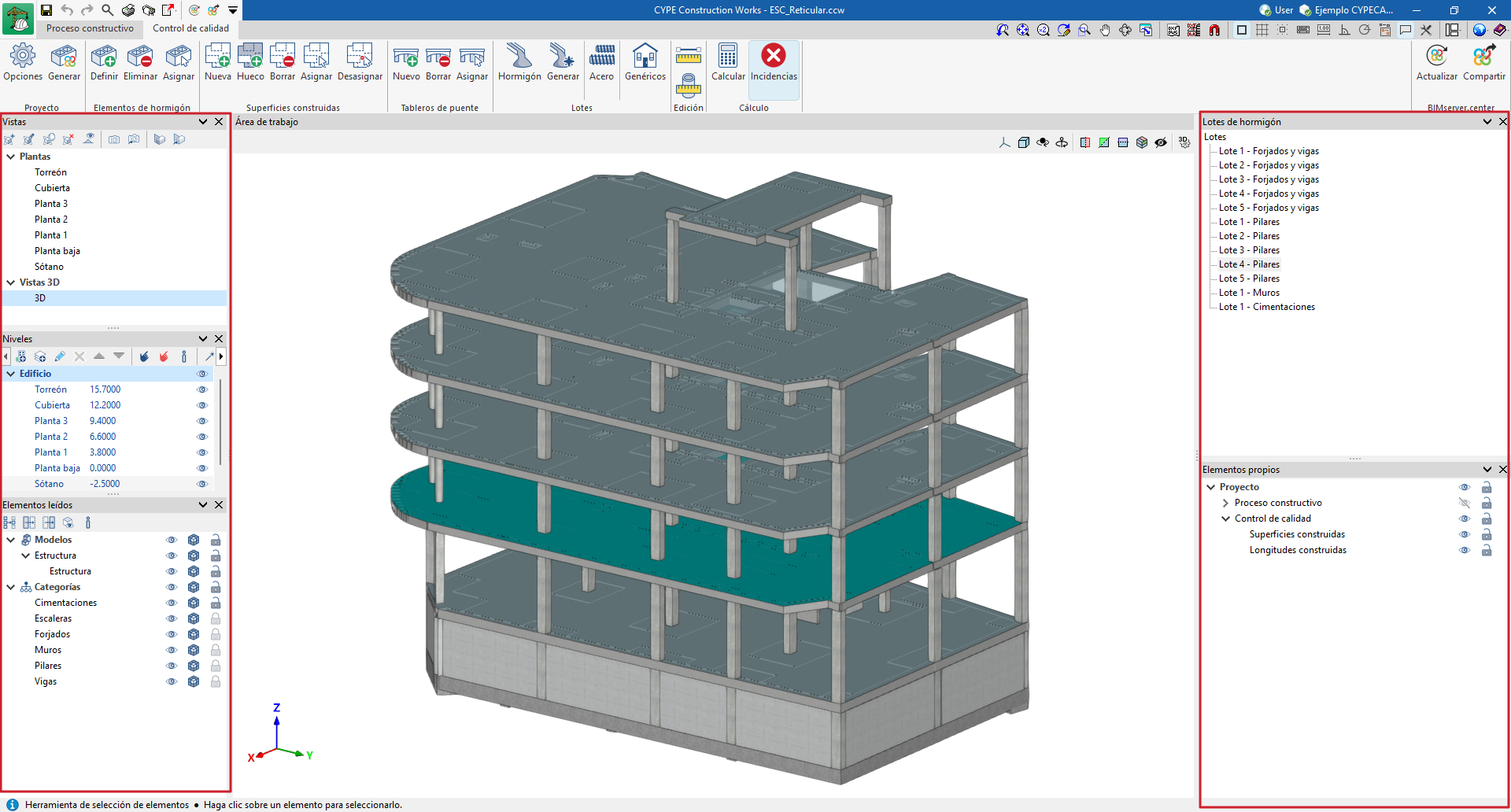This screenshot has width=1511, height=812.
Task: Select Lote 1 - Muros entry
Action: click(x=1248, y=293)
